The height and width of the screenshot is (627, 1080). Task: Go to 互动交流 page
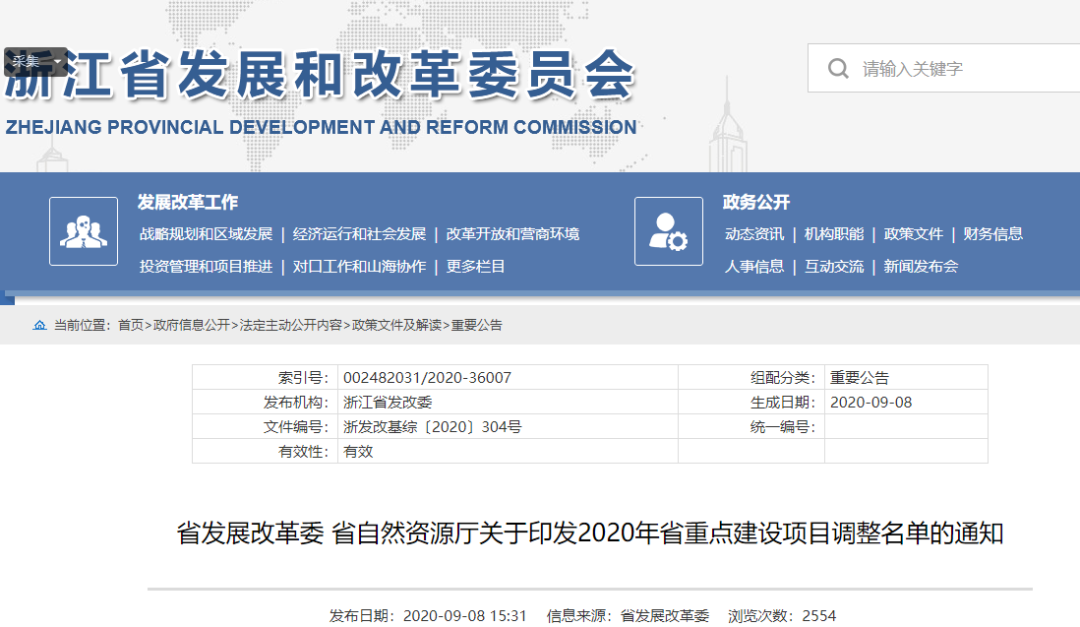click(x=833, y=267)
